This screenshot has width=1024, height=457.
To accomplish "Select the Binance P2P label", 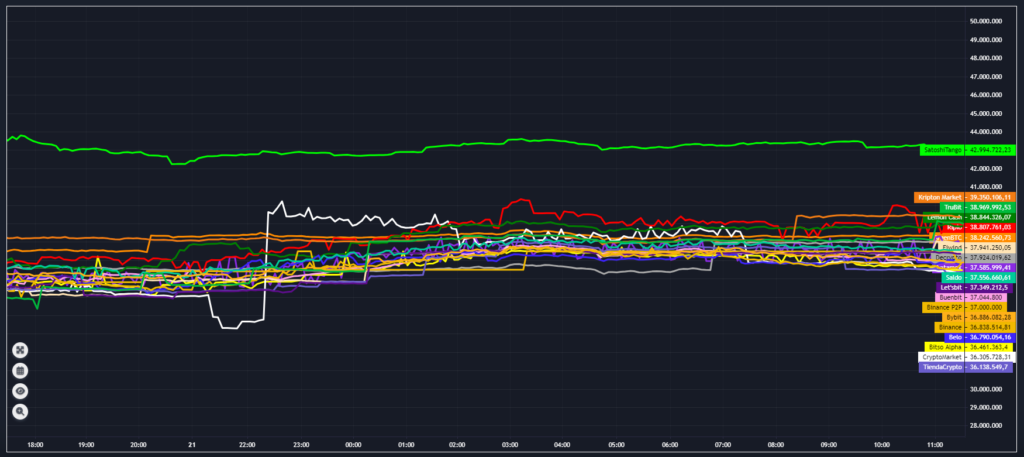I will point(943,307).
